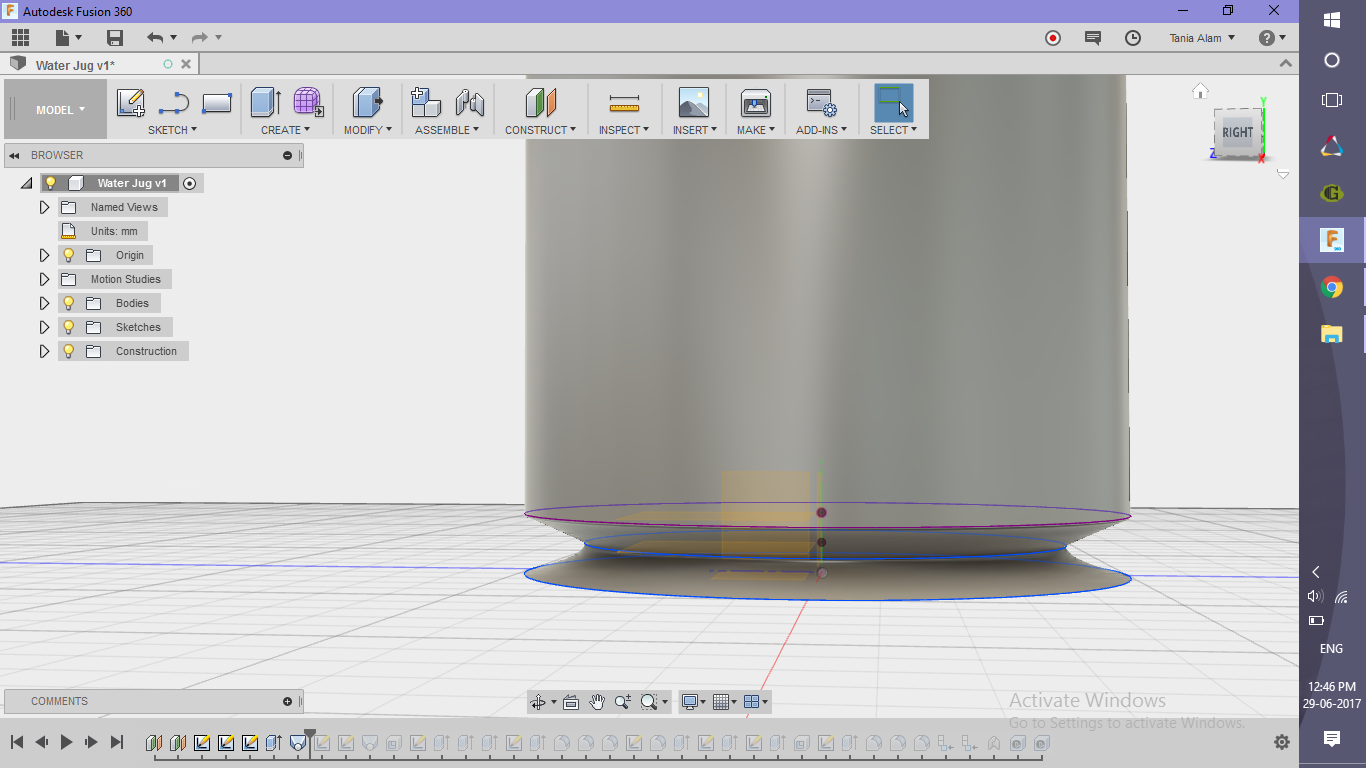Open the CONSTRUCT menu
The height and width of the screenshot is (768, 1366).
click(540, 130)
